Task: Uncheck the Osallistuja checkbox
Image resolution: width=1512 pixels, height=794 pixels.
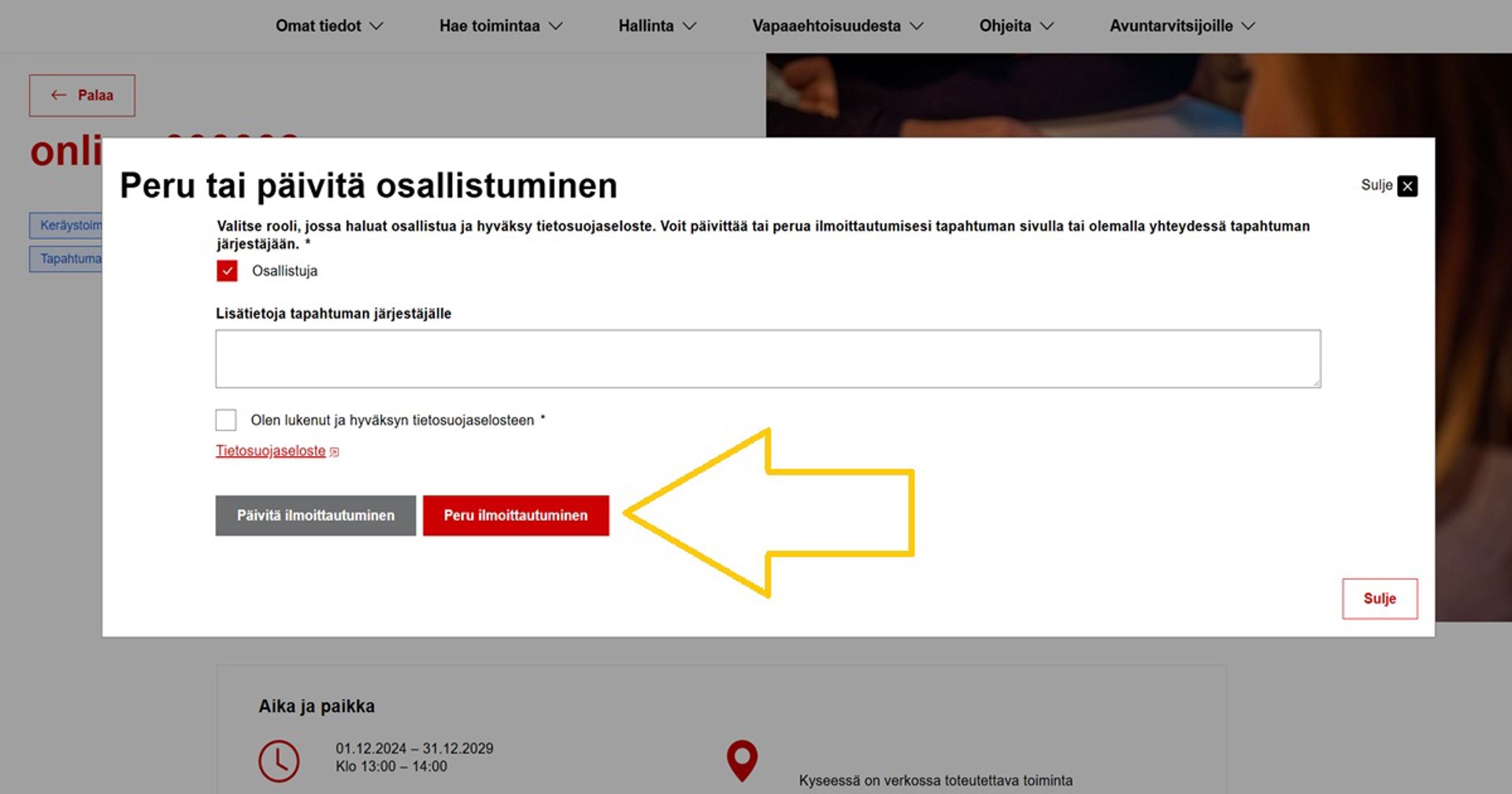Action: (x=227, y=271)
